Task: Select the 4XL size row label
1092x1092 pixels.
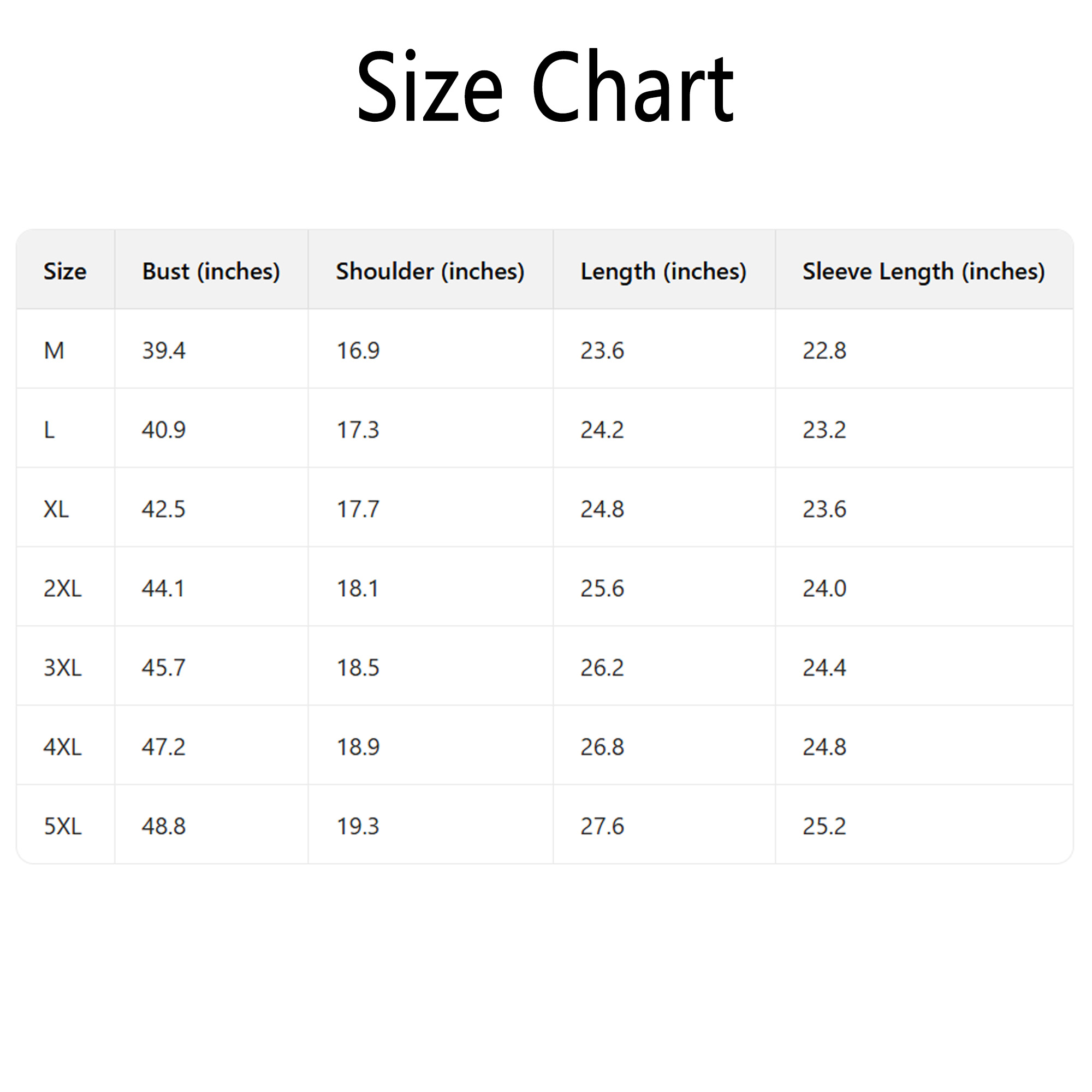Action: coord(63,747)
